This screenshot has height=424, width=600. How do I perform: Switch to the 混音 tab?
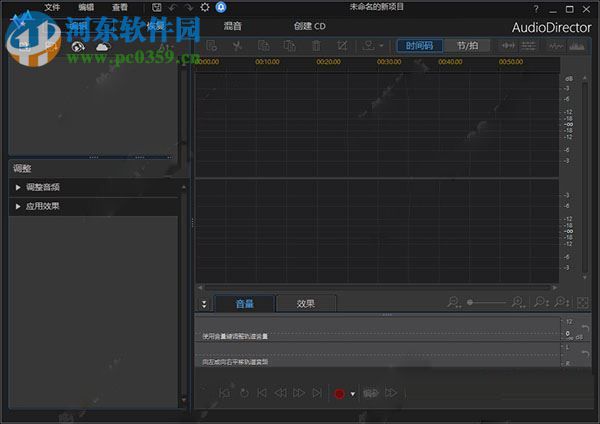pos(233,26)
